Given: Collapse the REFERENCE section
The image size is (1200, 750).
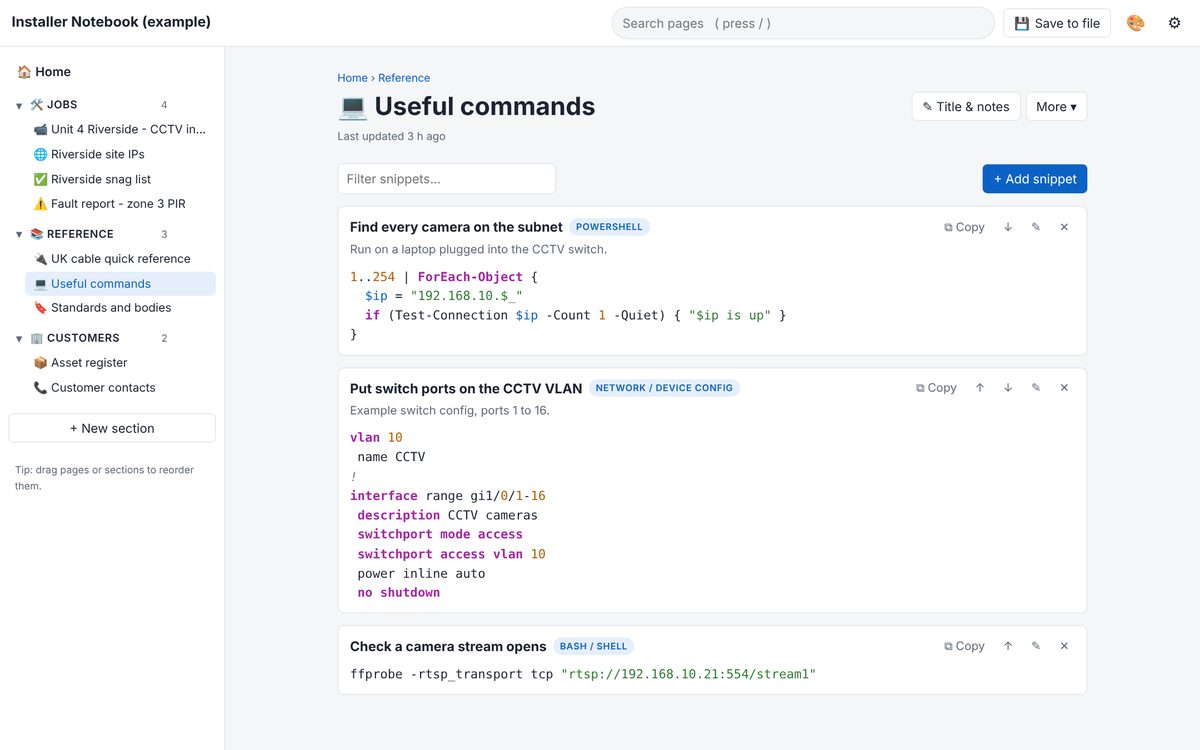Looking at the screenshot, I should click(x=19, y=234).
